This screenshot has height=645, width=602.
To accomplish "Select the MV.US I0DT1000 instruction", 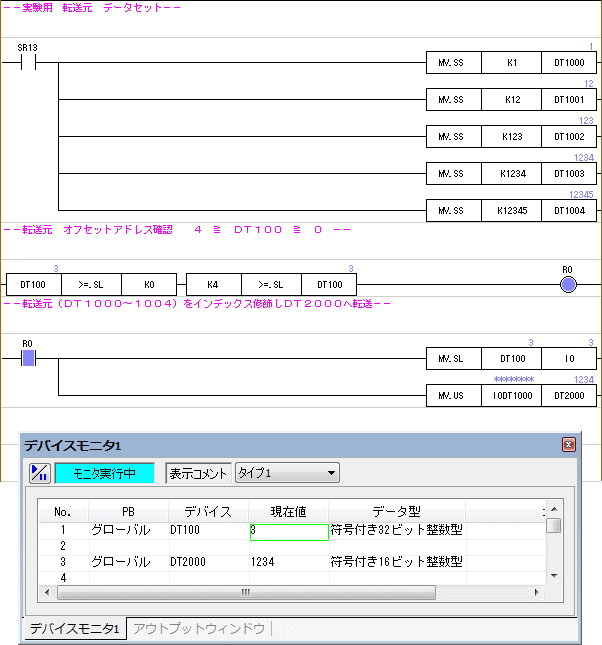I will (x=511, y=395).
